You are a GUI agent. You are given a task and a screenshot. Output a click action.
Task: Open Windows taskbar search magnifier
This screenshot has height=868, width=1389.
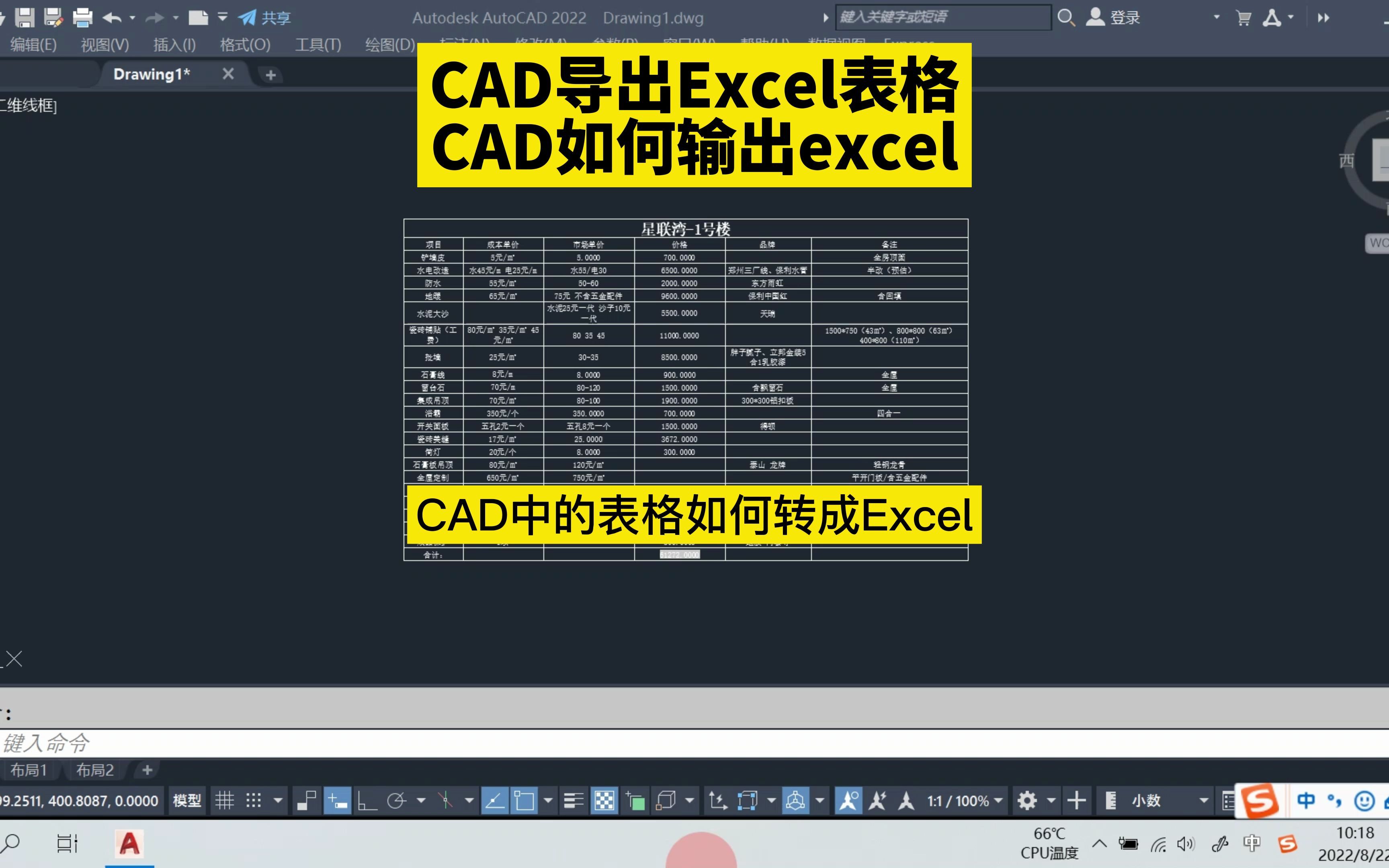10,843
